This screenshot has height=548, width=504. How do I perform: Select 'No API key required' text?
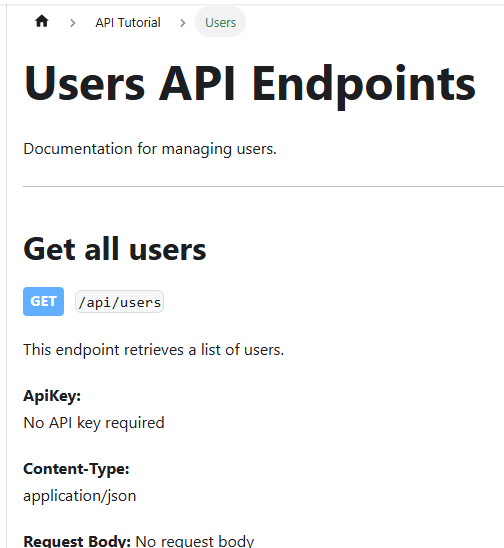[x=94, y=423]
